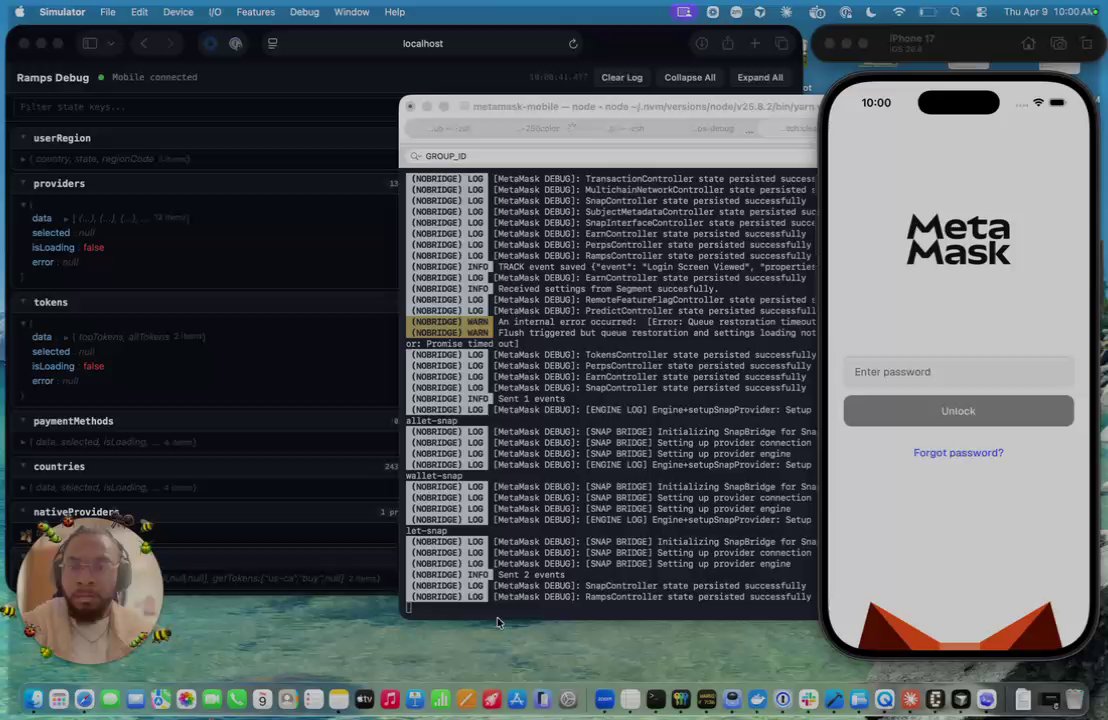This screenshot has height=720, width=1108.
Task: Open the I/O menu
Action: (215, 12)
